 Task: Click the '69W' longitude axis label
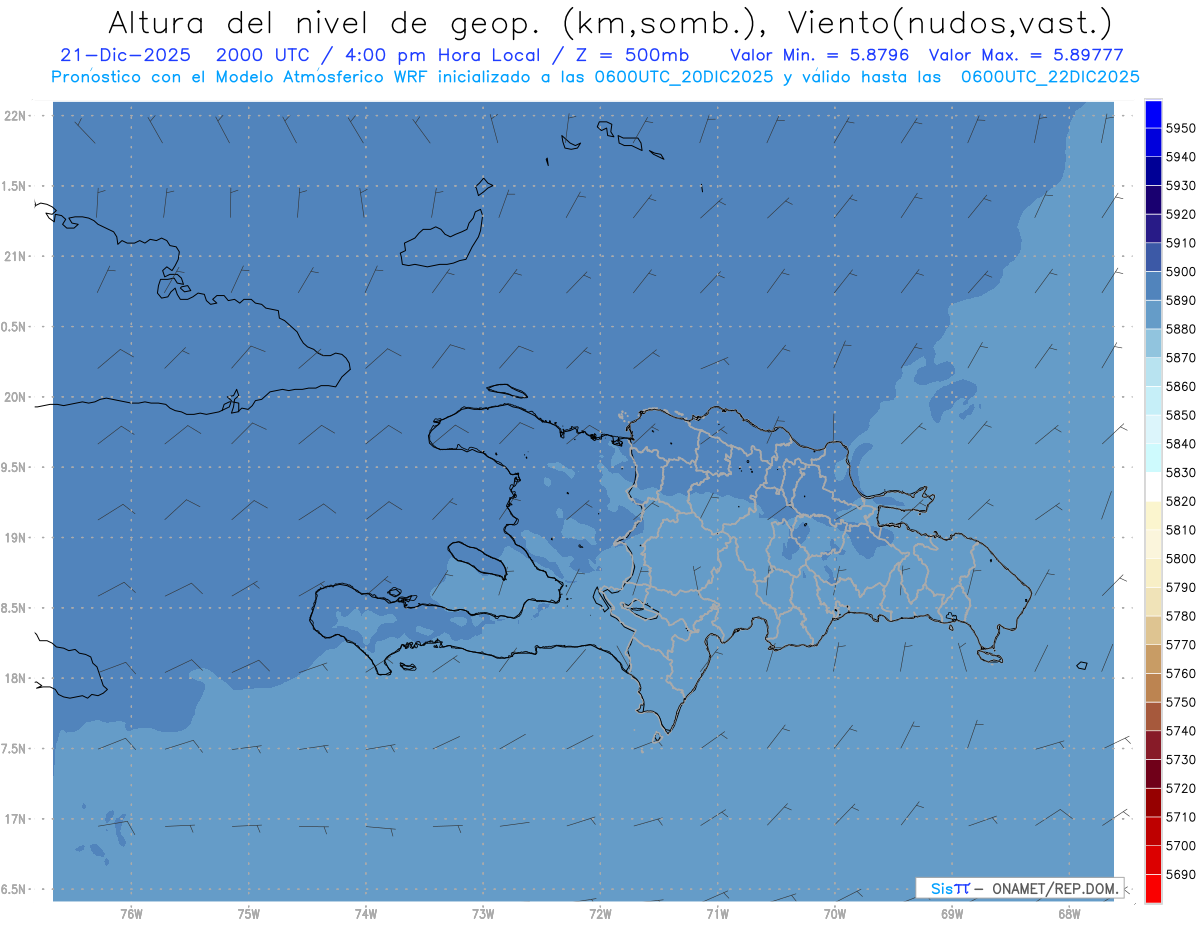(952, 913)
